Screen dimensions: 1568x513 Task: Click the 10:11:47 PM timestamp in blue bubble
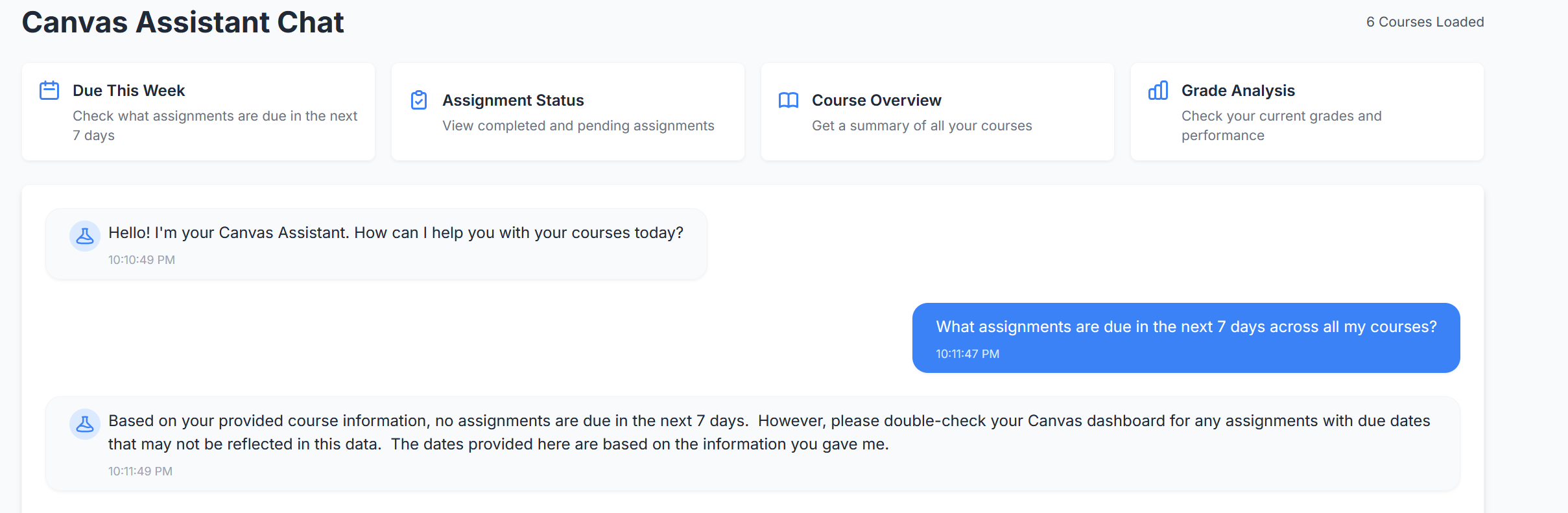click(968, 354)
